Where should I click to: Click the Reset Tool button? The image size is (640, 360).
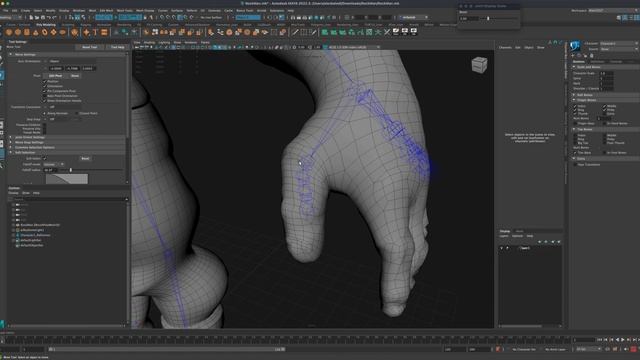[90, 47]
